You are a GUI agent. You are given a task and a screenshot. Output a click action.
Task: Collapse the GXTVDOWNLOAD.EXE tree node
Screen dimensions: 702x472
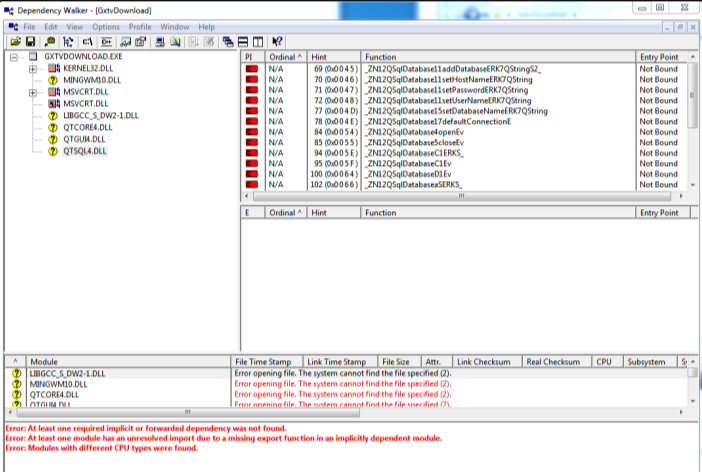(16, 58)
